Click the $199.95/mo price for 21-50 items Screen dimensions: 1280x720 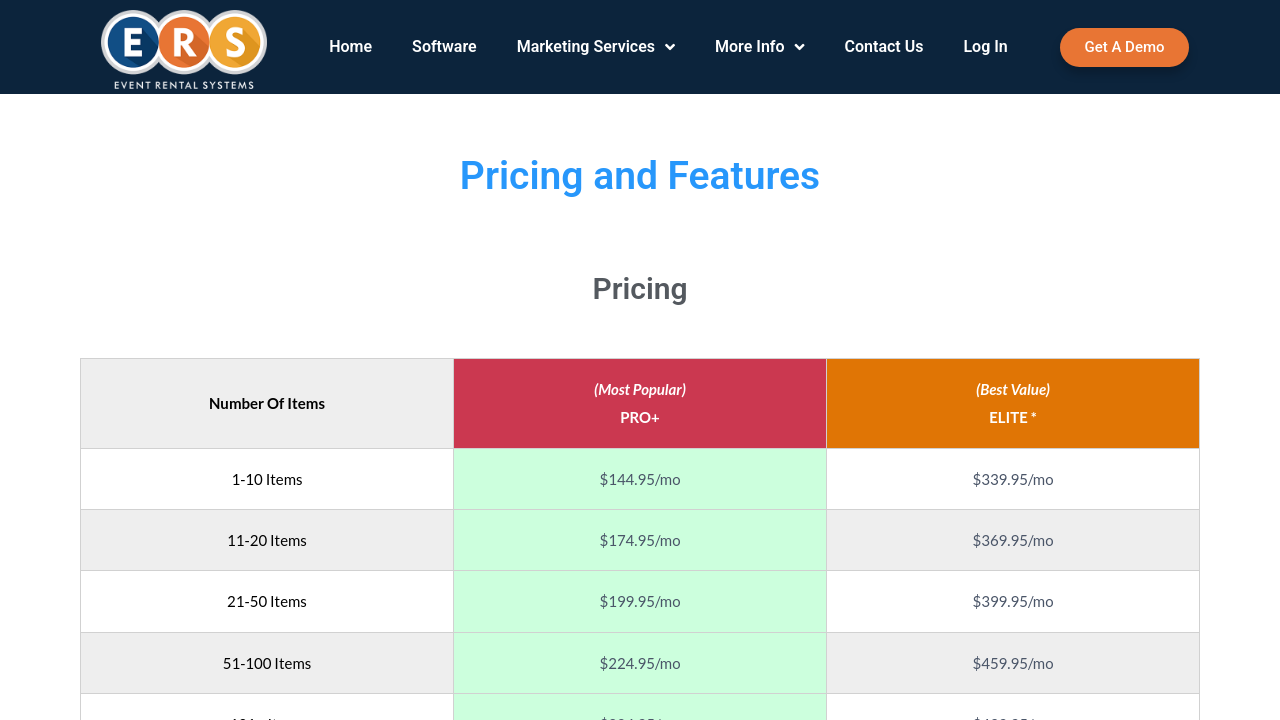[640, 602]
